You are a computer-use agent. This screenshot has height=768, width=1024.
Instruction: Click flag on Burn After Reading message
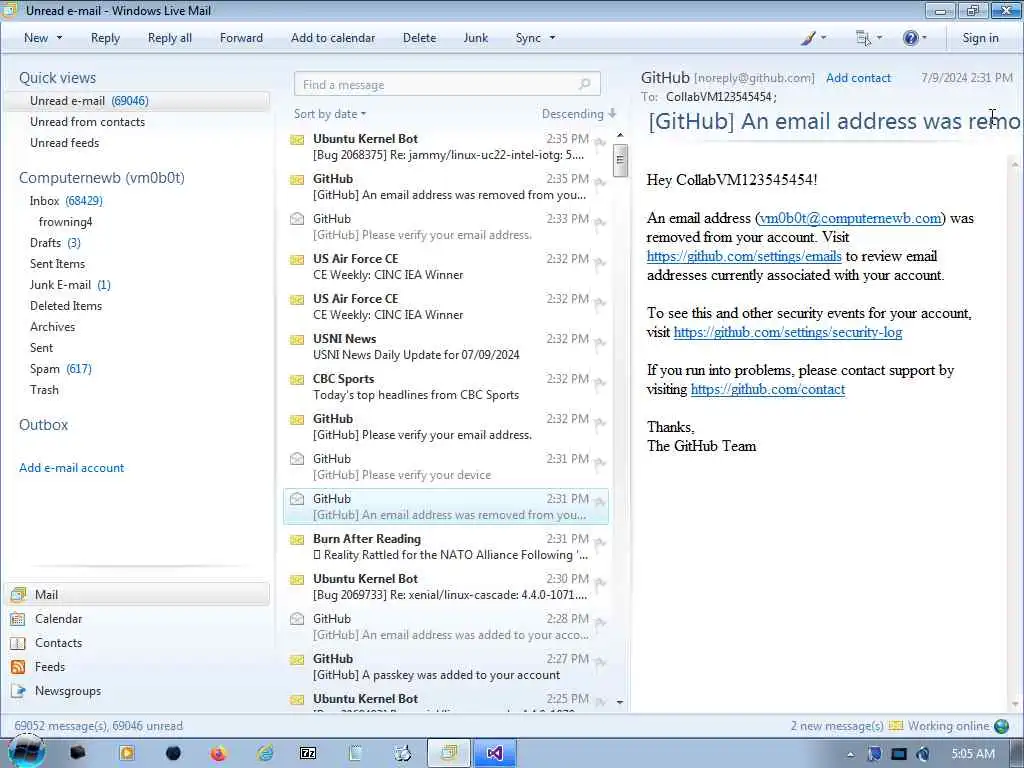(x=600, y=542)
